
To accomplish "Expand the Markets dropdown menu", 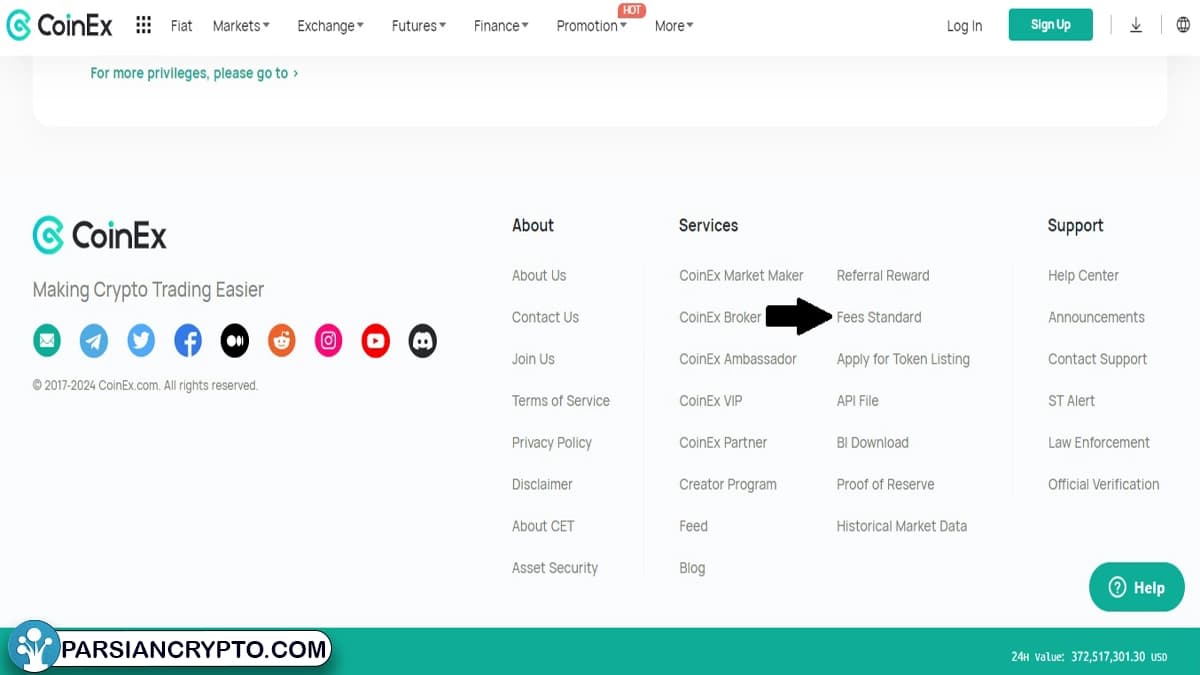I will (241, 26).
